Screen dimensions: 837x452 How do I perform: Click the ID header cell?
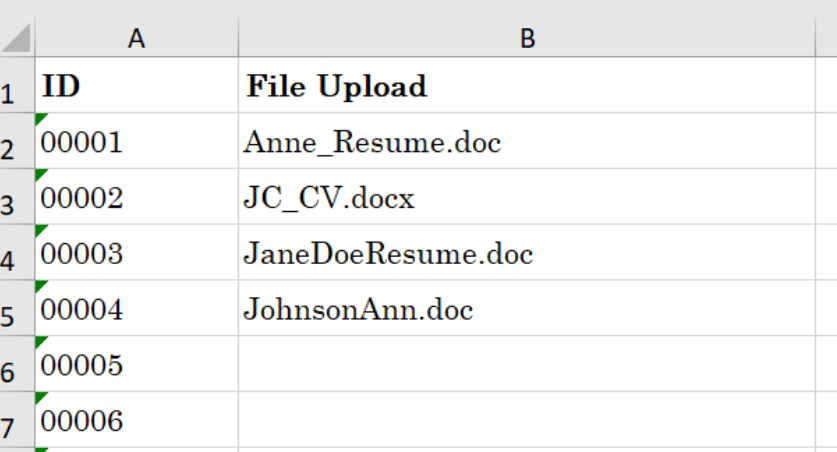(x=137, y=85)
